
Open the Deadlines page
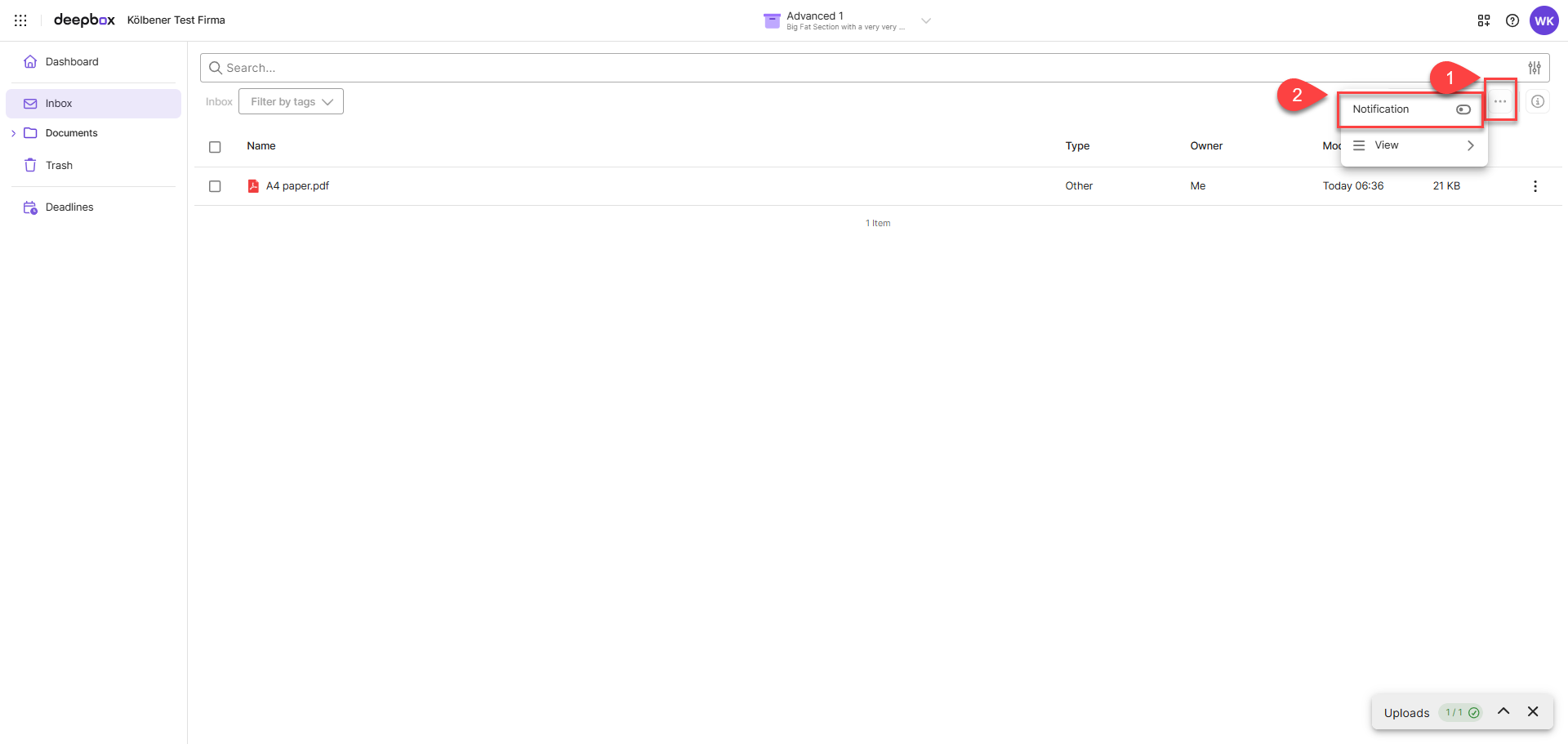click(69, 207)
